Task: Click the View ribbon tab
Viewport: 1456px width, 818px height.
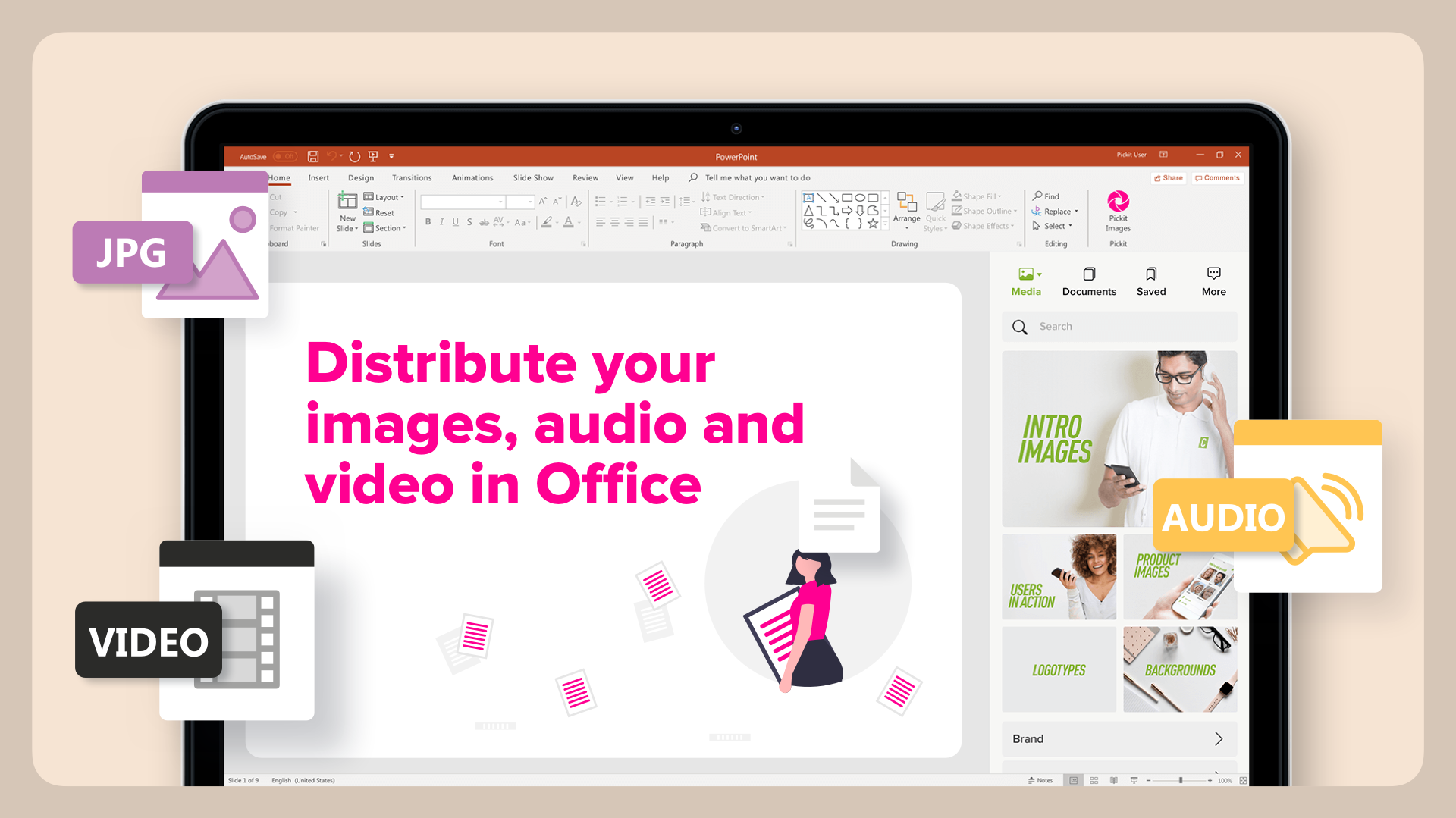Action: coord(625,178)
